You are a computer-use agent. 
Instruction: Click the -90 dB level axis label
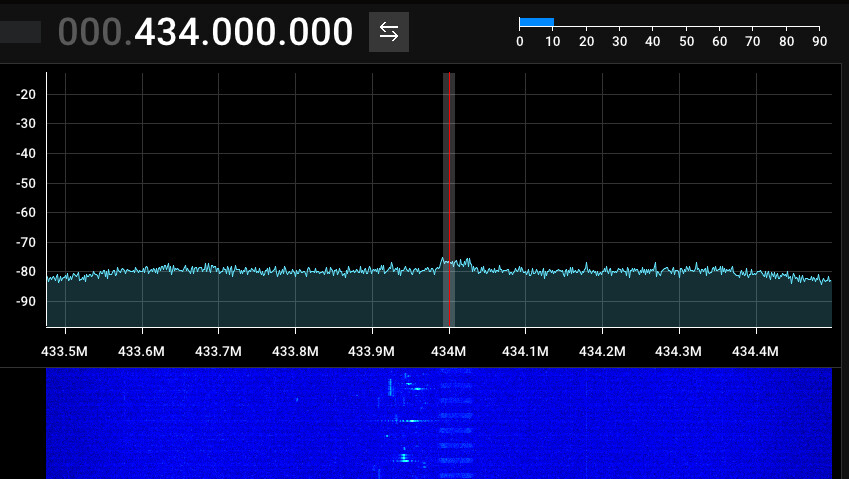[25, 301]
